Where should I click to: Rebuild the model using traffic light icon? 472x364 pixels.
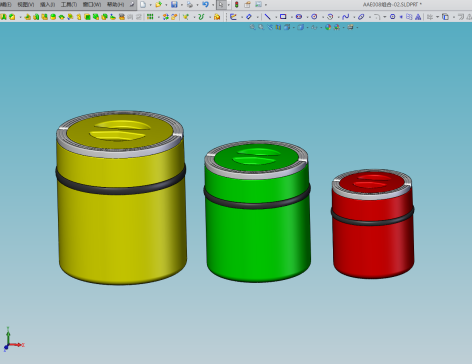coord(237,5)
